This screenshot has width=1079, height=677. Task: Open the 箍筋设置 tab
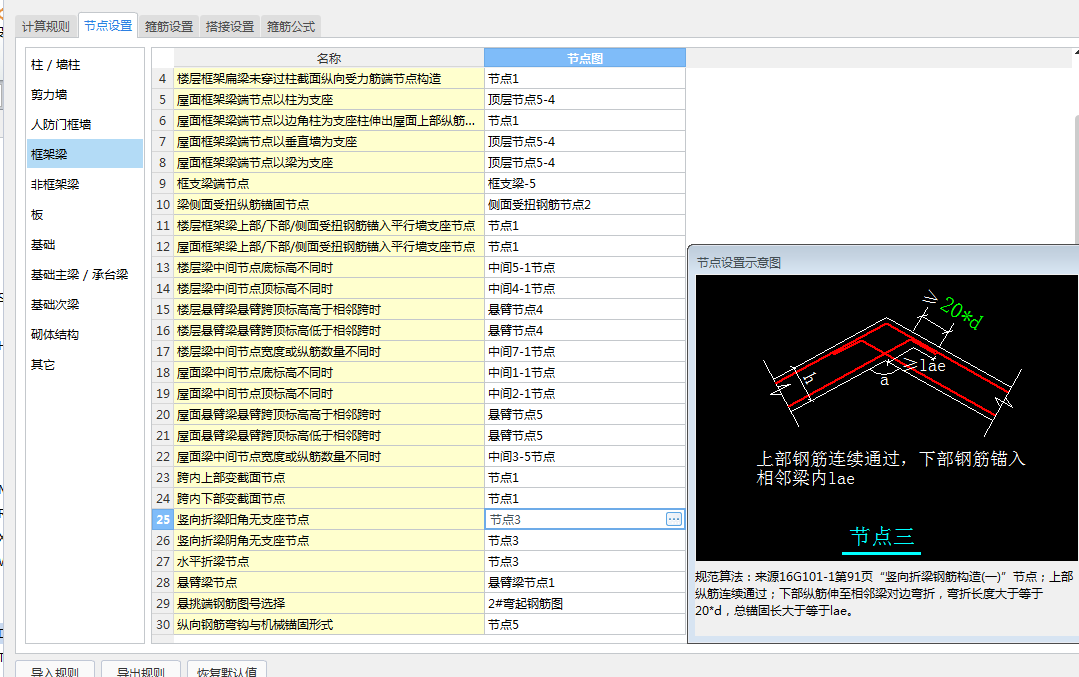[x=169, y=27]
